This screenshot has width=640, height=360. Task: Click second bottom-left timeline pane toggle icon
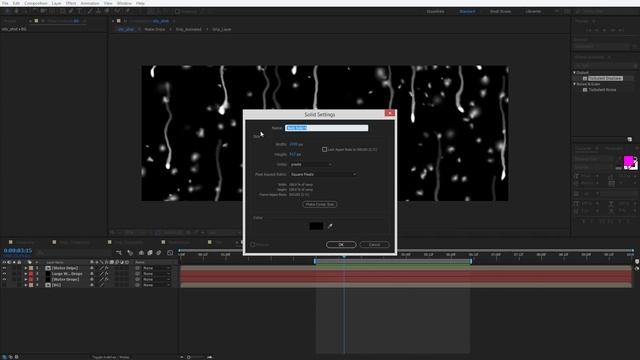[x=11, y=357]
